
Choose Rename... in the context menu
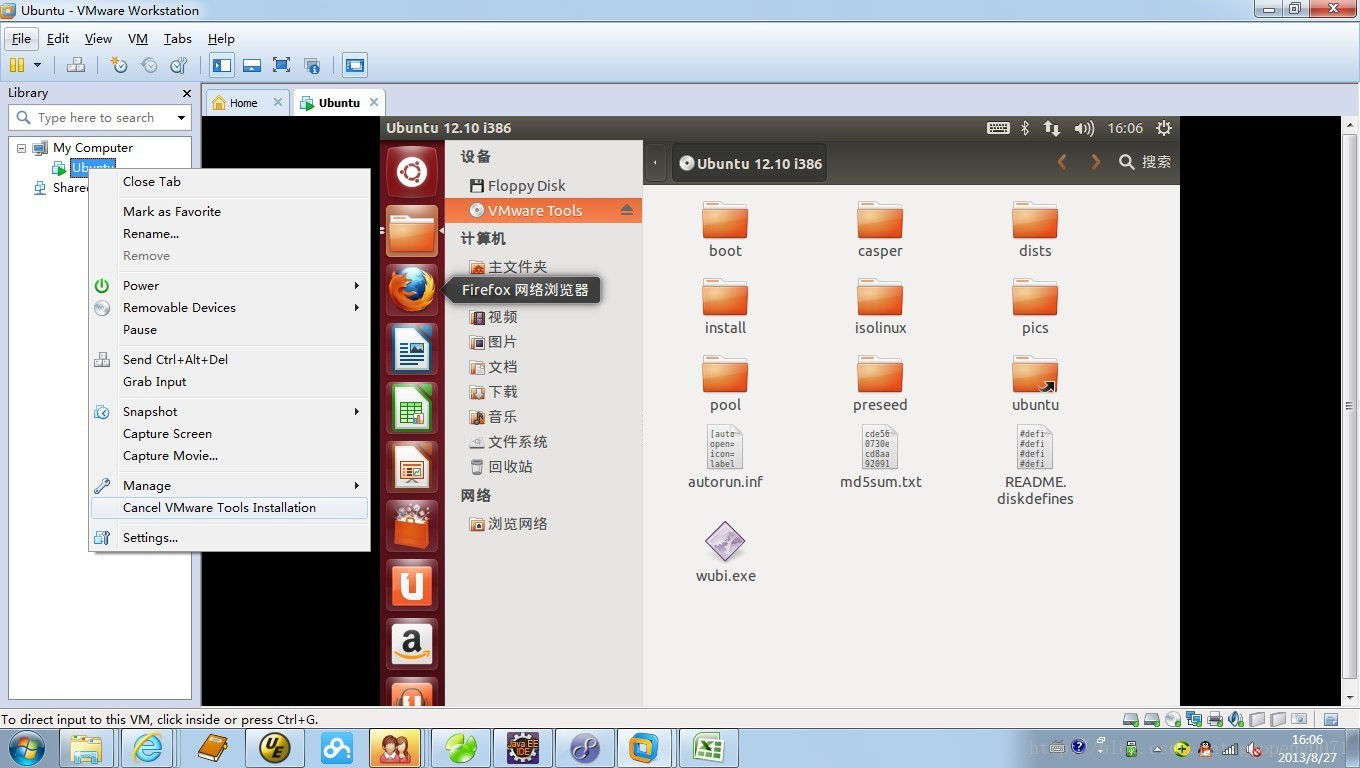click(x=230, y=233)
